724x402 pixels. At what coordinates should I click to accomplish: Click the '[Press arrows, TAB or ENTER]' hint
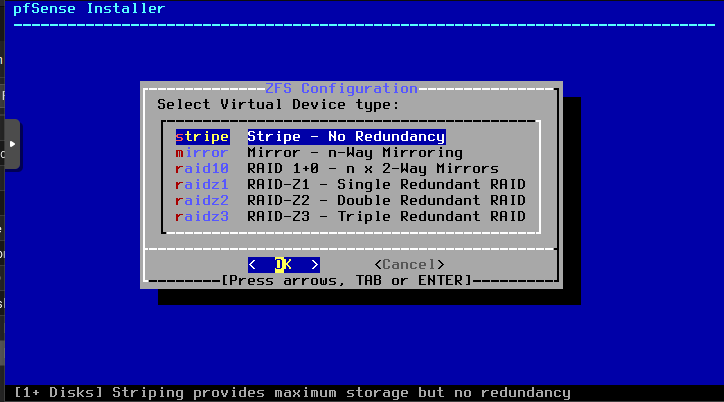pos(346,280)
